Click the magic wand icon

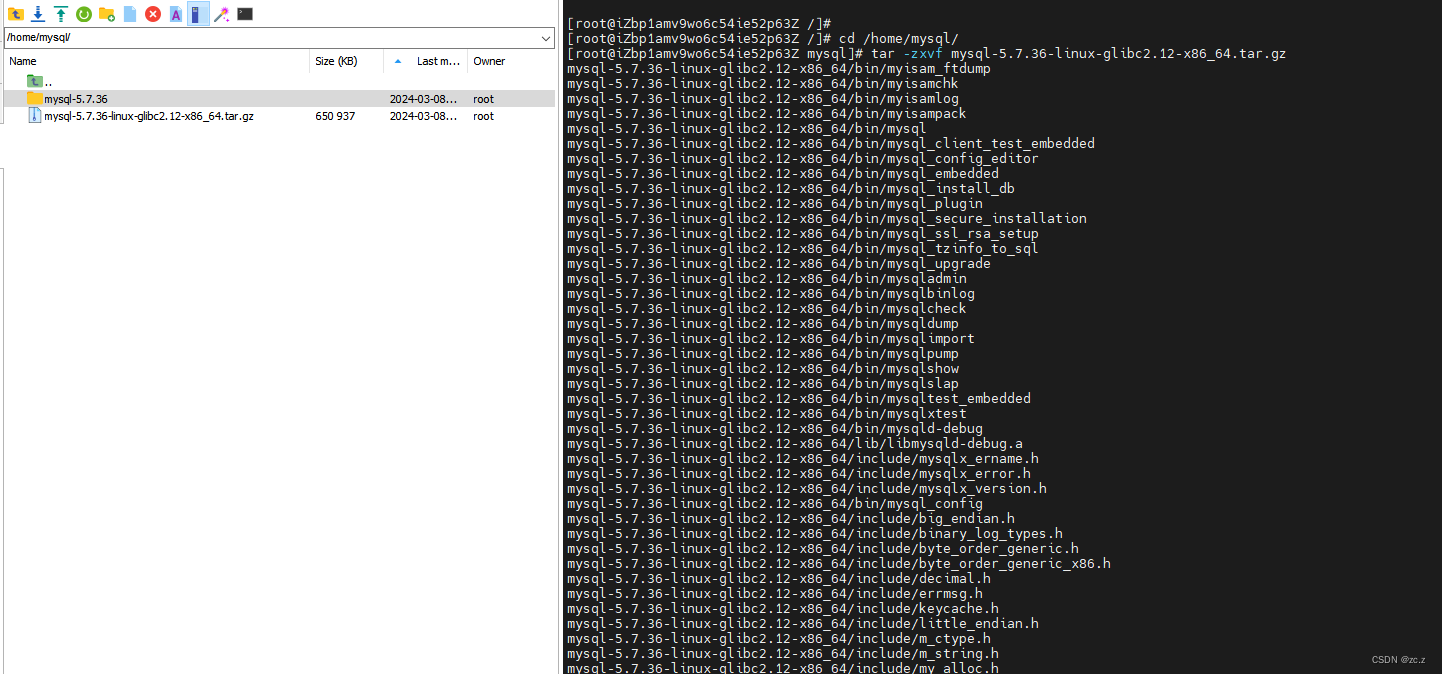222,14
